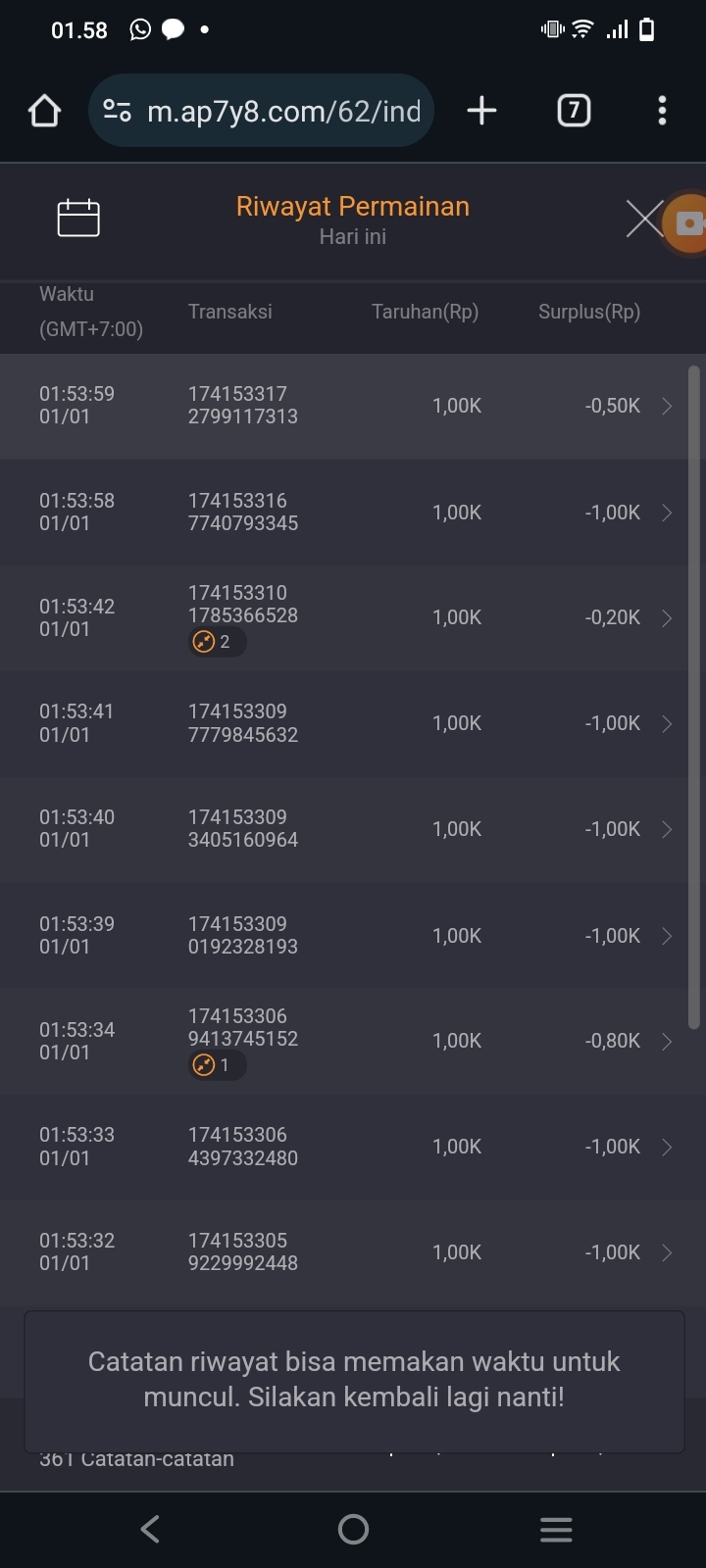Screen dimensions: 706x1568
Task: Open the browser three-dot menu
Action: click(x=662, y=111)
